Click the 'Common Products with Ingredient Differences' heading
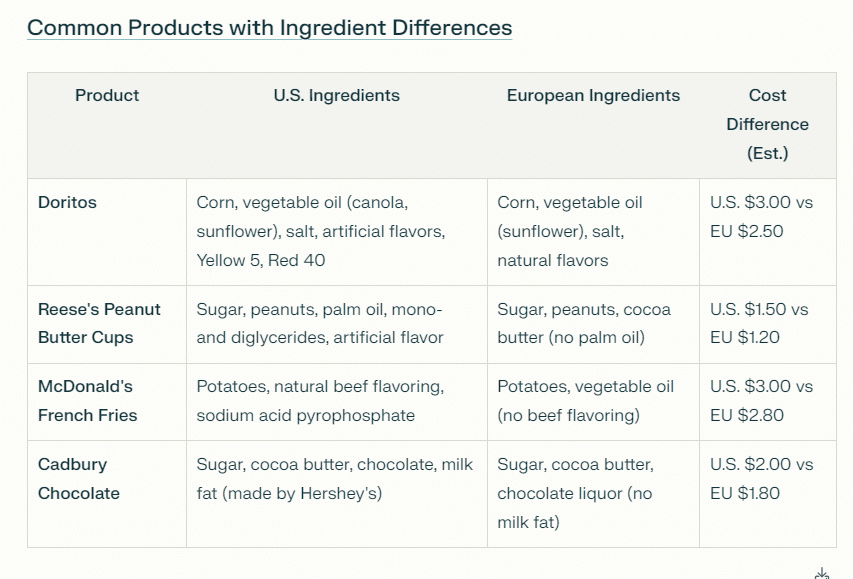Viewport: 853px width, 579px height. pos(269,27)
